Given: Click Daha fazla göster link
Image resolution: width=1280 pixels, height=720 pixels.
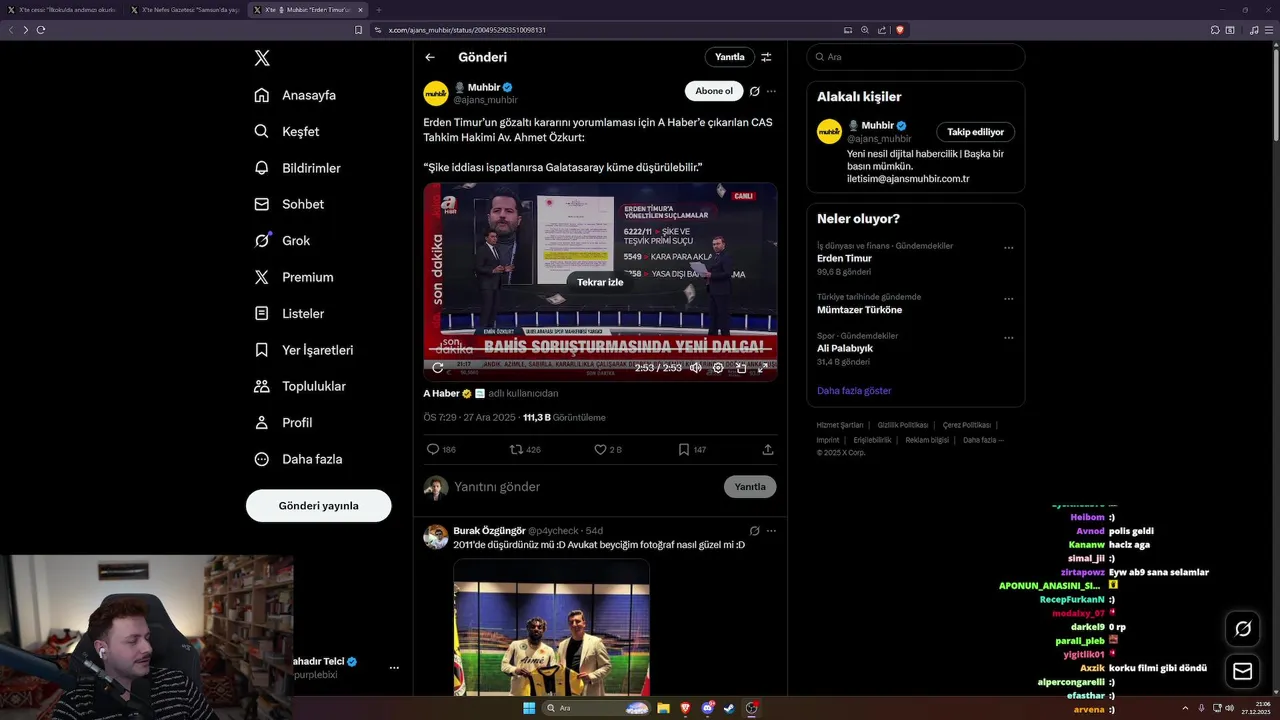Looking at the screenshot, I should (x=854, y=391).
